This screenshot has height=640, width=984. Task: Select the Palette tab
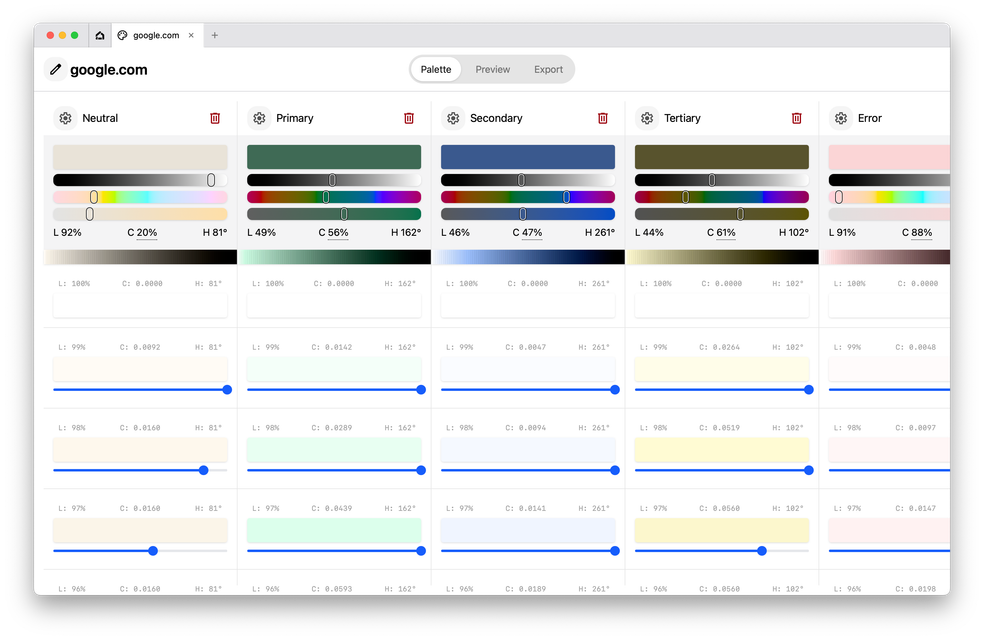(x=436, y=70)
